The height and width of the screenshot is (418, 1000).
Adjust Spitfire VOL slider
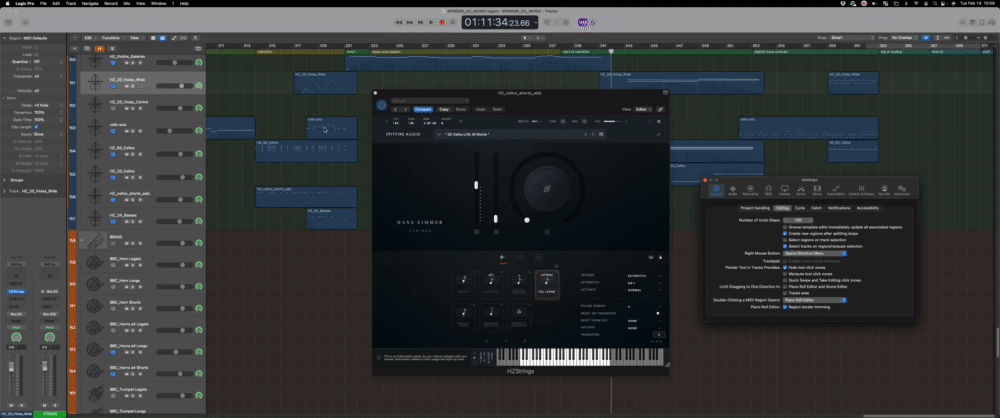(x=612, y=121)
